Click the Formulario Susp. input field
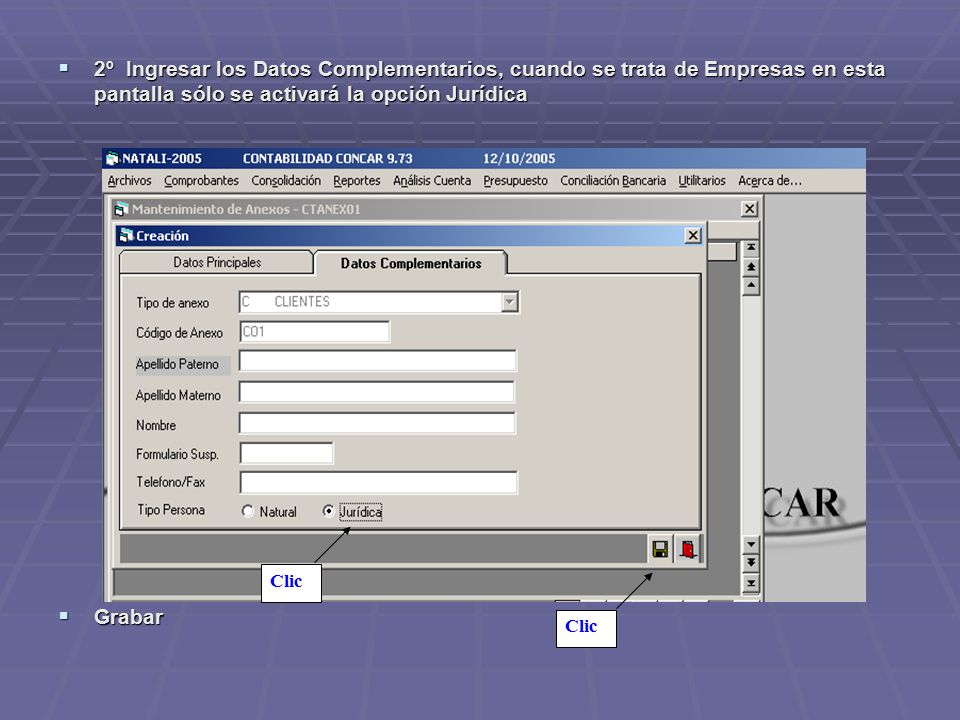The width and height of the screenshot is (960, 720). tap(287, 453)
